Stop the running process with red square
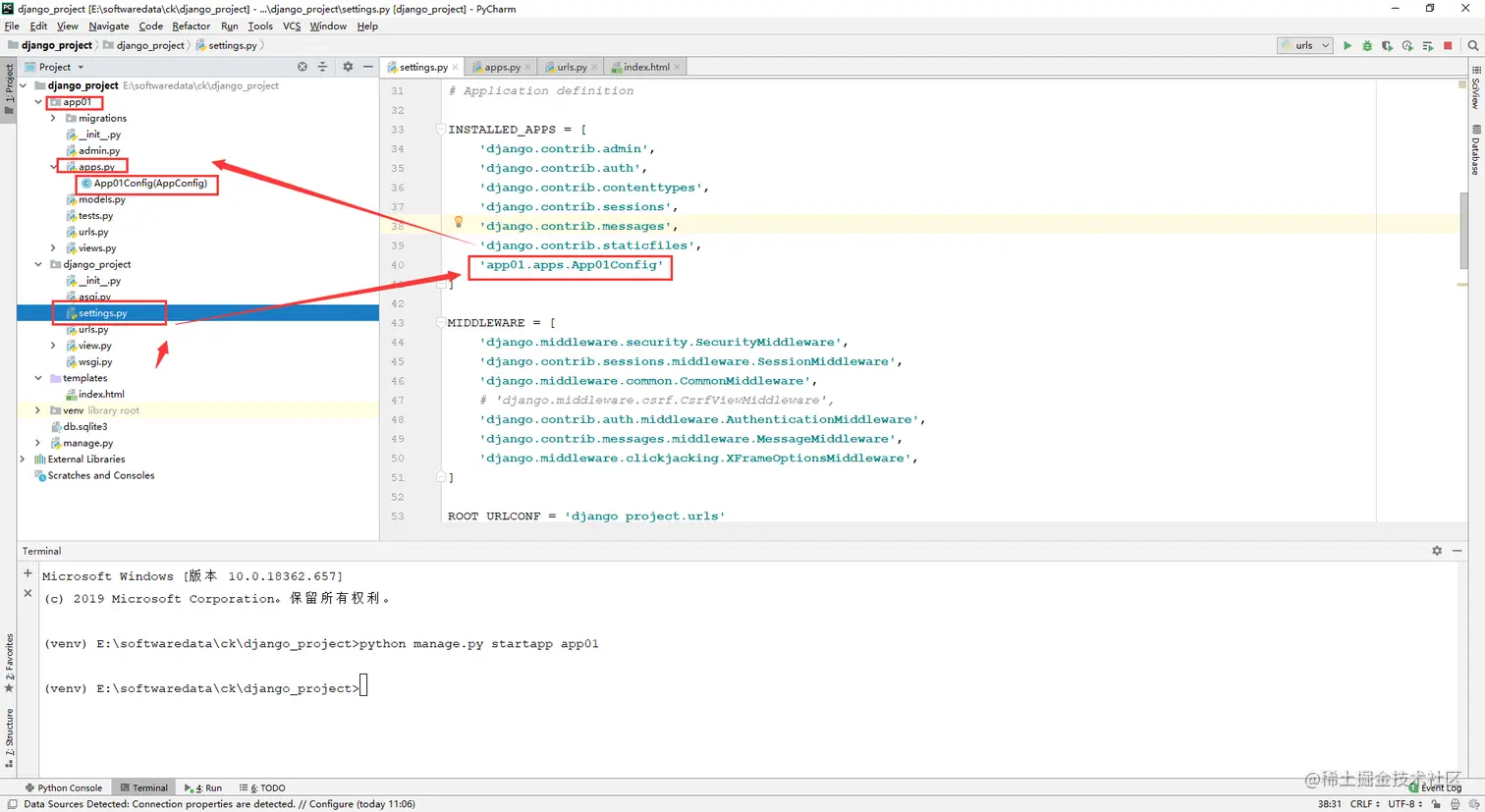This screenshot has height=812, width=1485. click(1448, 45)
